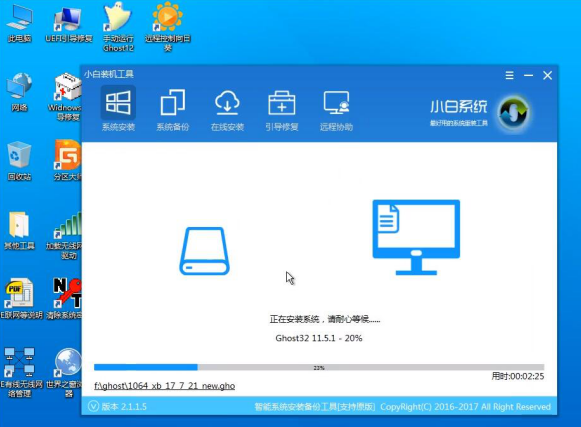Click the 小白装机工具 window title
Screen dimensions: 581x427
pyautogui.click(x=109, y=74)
